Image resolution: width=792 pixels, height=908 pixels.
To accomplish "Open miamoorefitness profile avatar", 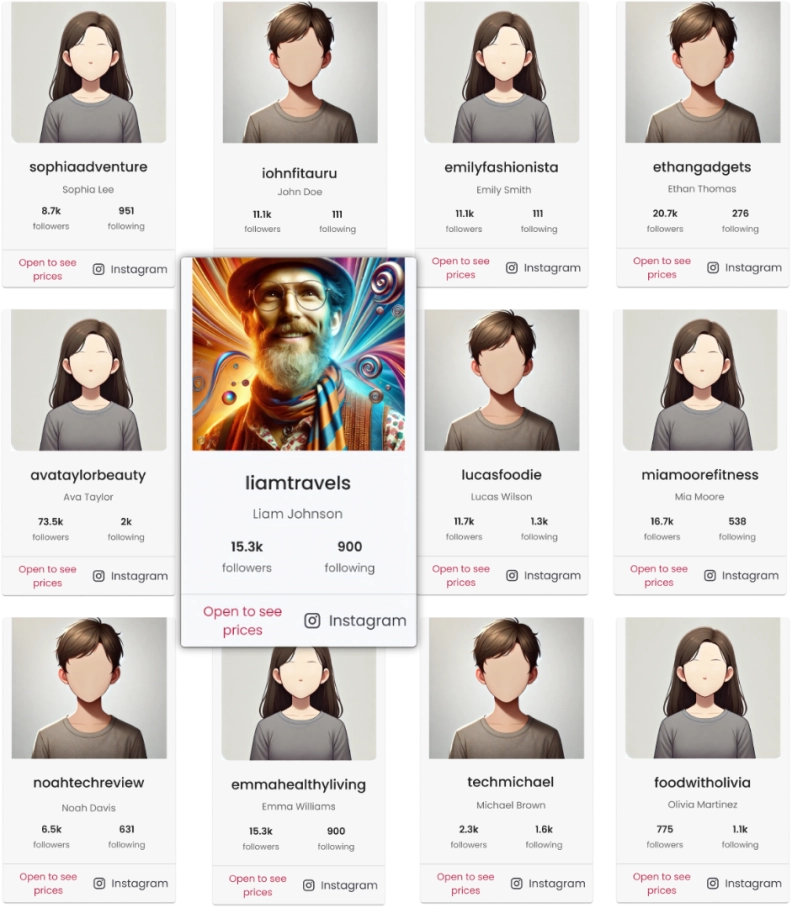I will coord(700,380).
